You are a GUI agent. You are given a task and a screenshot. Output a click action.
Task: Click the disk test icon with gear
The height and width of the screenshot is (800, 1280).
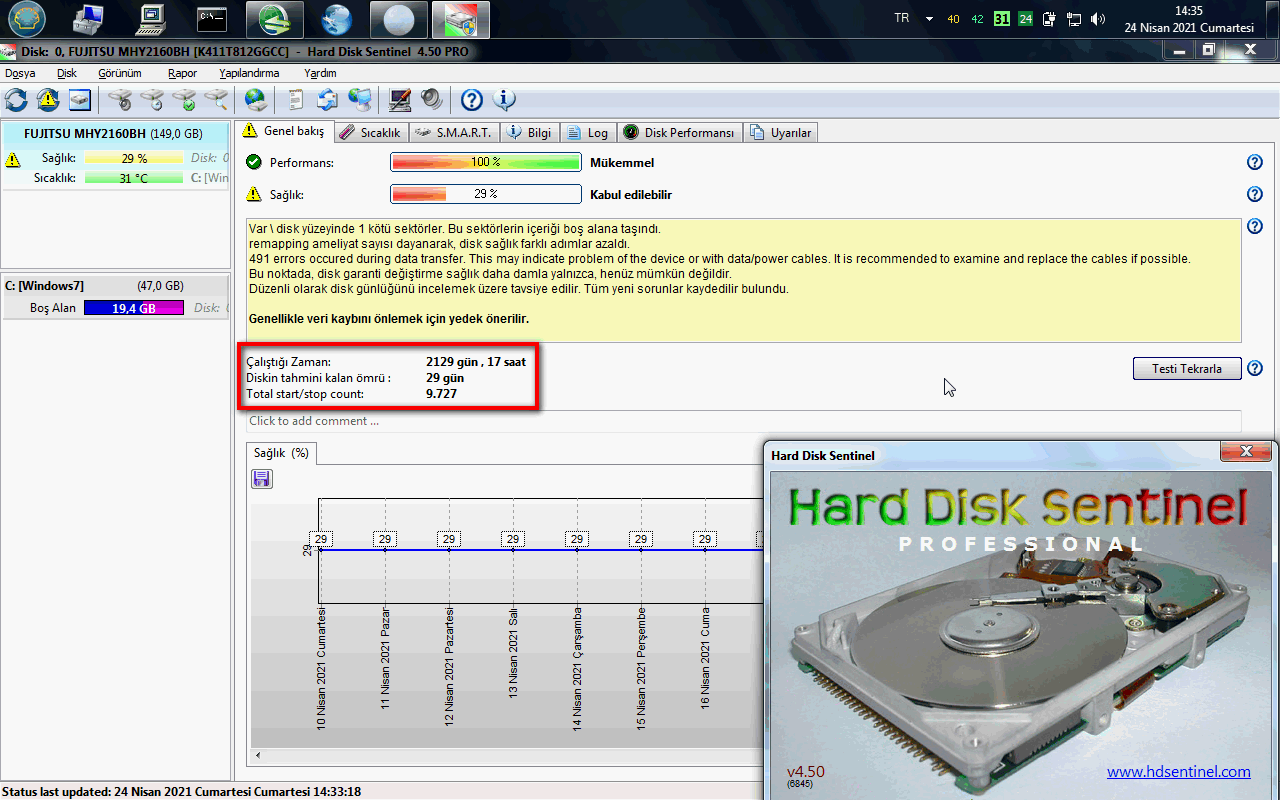[x=120, y=100]
